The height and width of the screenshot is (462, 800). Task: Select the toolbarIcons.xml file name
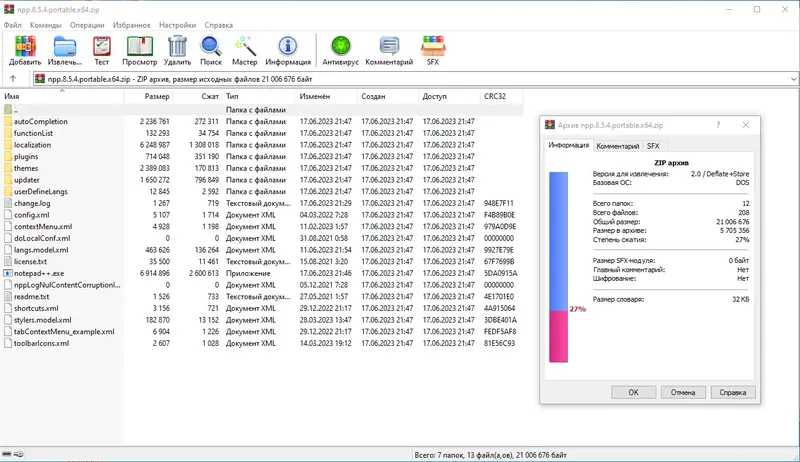tap(41, 344)
